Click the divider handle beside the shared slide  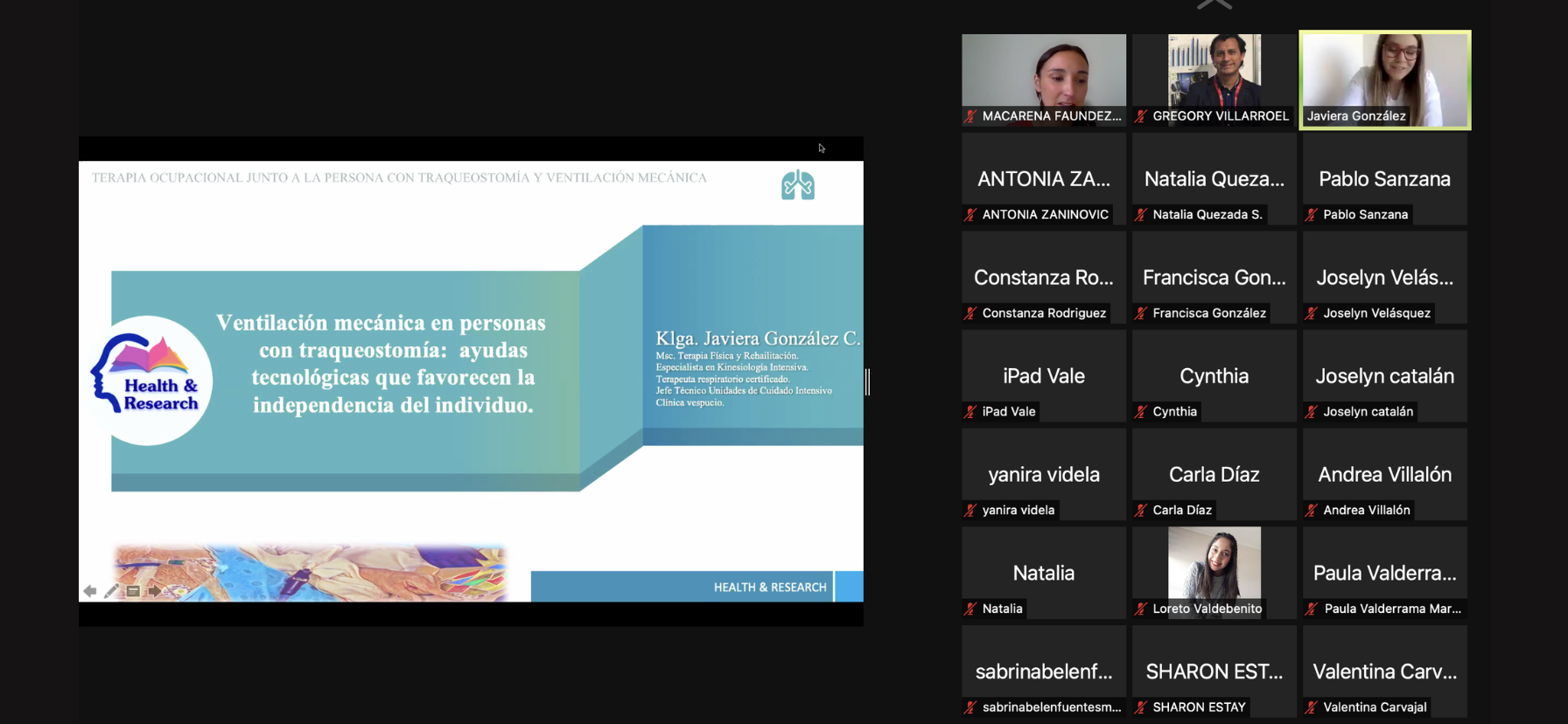tap(867, 381)
